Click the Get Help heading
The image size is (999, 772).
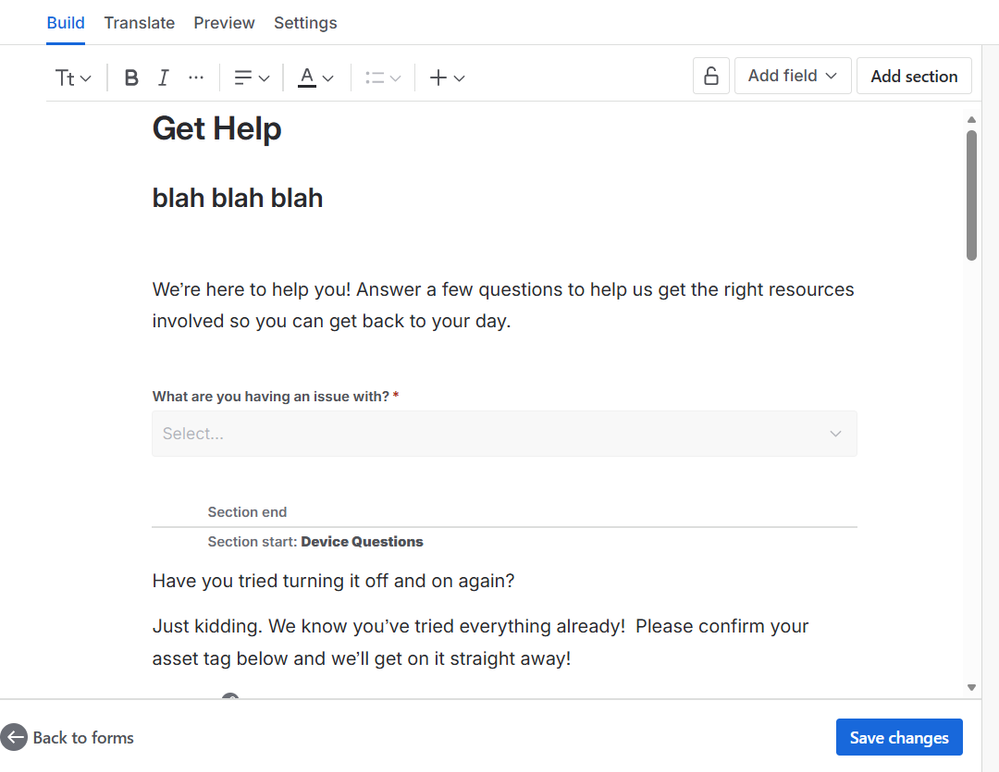(x=217, y=129)
